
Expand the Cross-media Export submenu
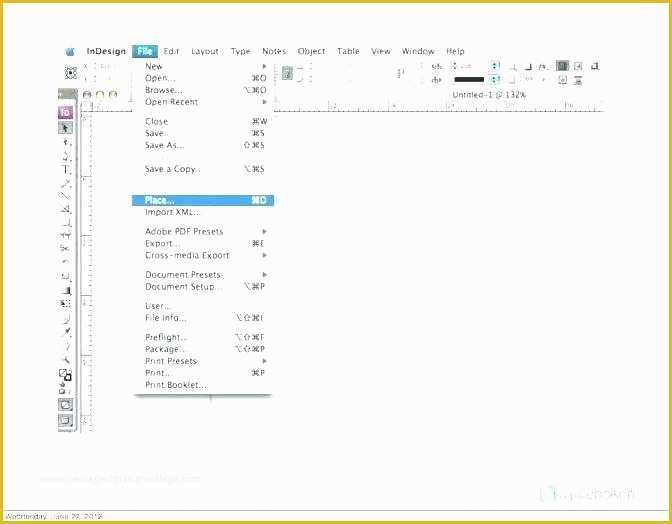203,255
